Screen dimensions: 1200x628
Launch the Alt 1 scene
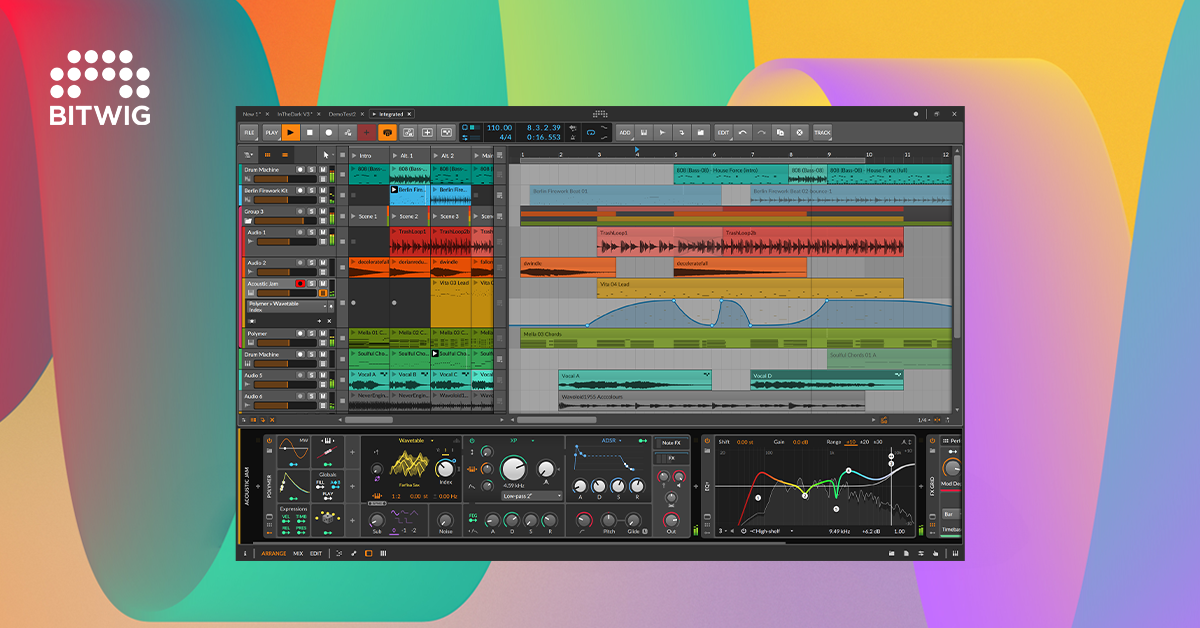(x=394, y=155)
